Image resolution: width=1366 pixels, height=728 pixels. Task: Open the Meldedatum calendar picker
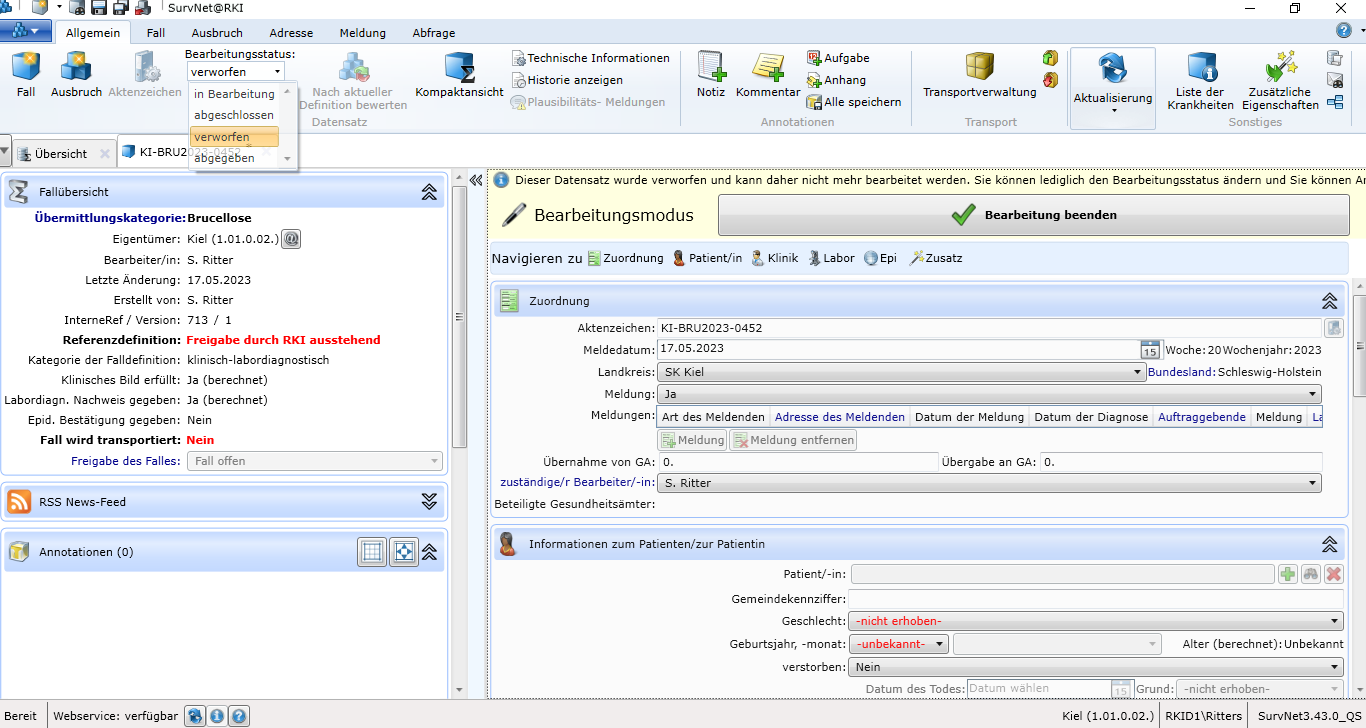[x=1150, y=350]
